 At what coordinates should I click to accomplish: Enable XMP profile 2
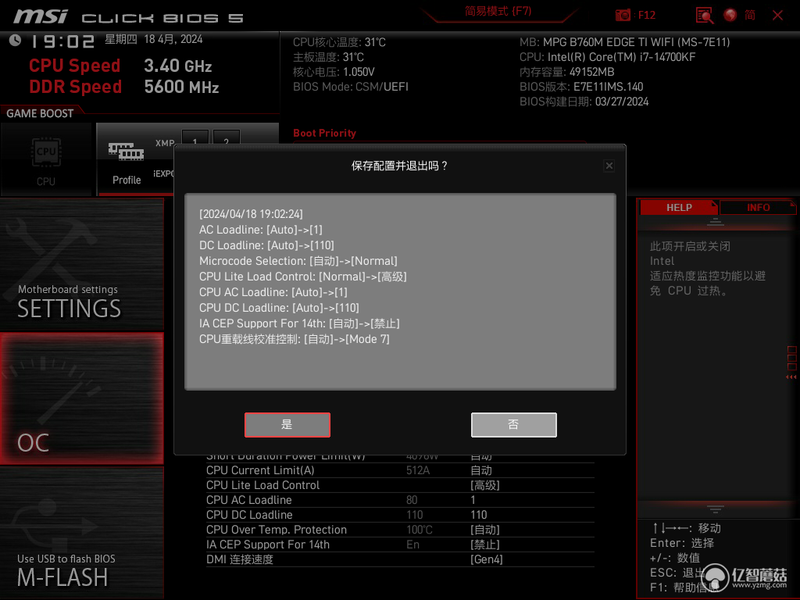tap(226, 139)
